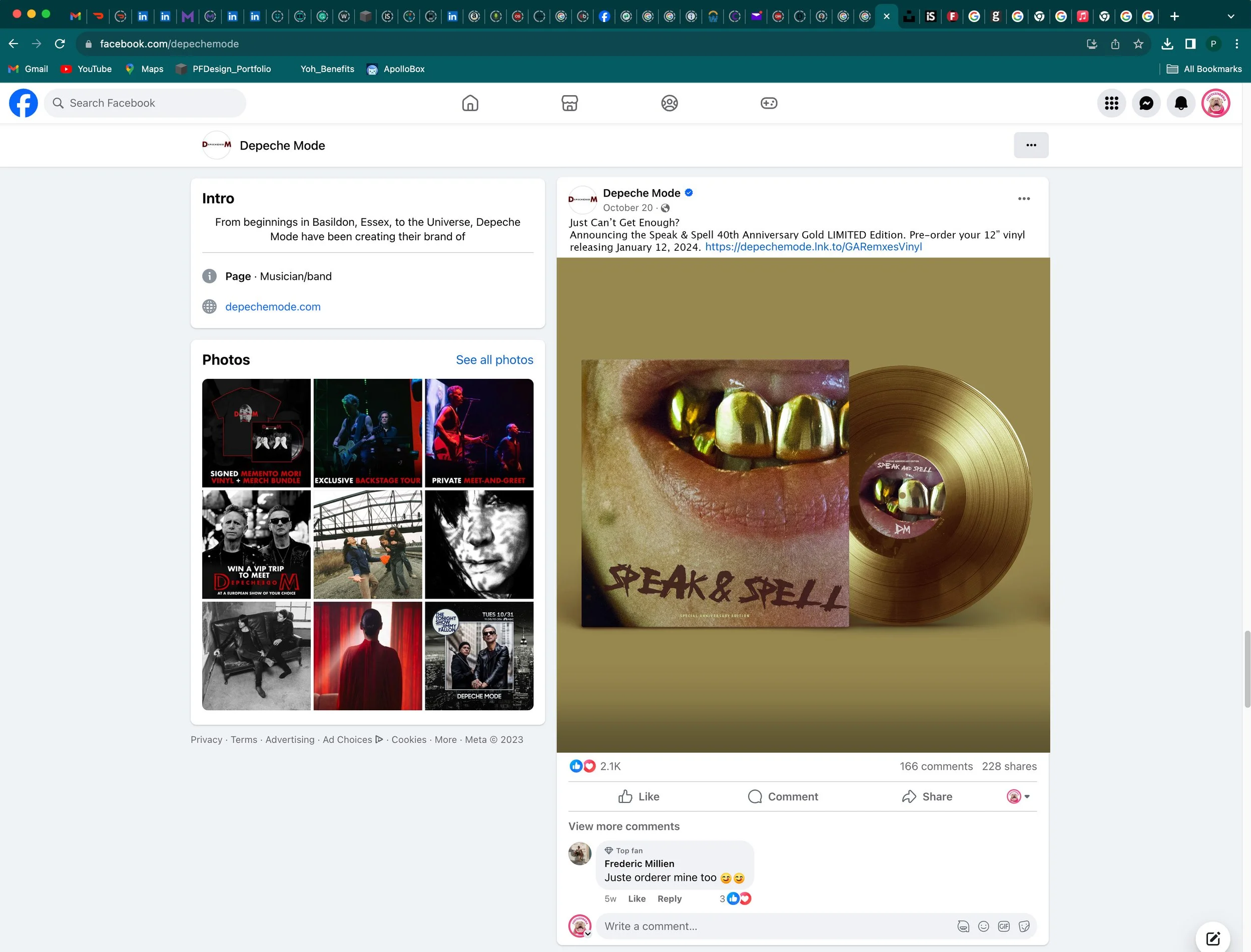The image size is (1251, 952).
Task: Visit the depechemode.com link
Action: [273, 306]
